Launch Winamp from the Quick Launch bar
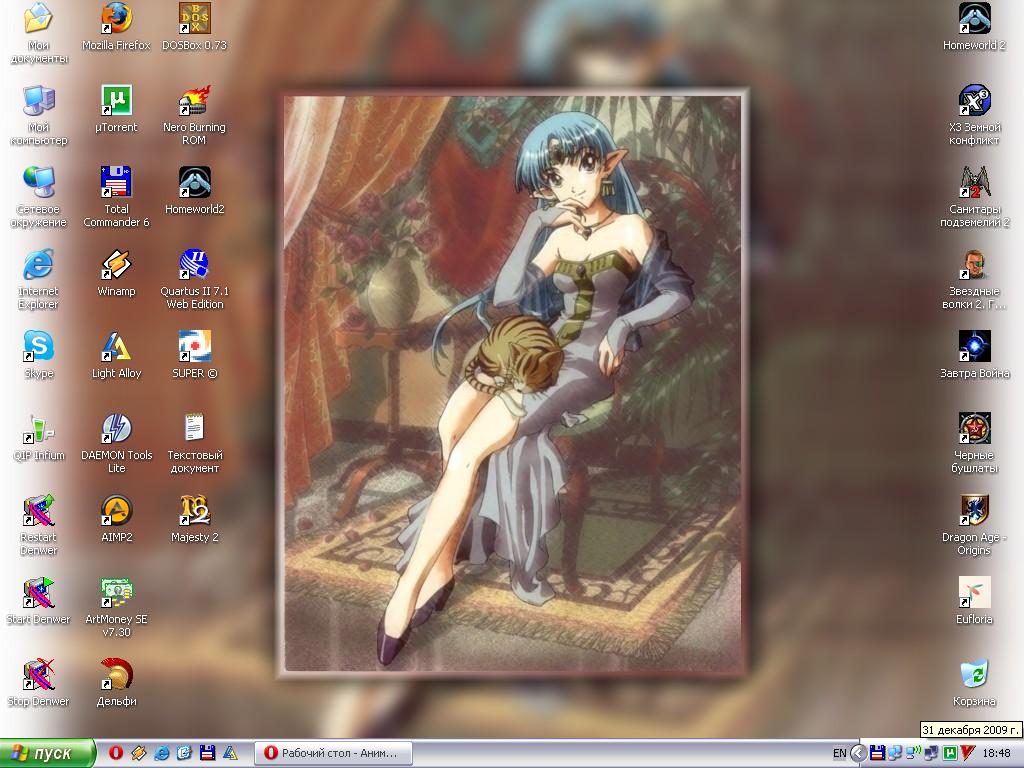This screenshot has height=768, width=1024. [x=138, y=754]
